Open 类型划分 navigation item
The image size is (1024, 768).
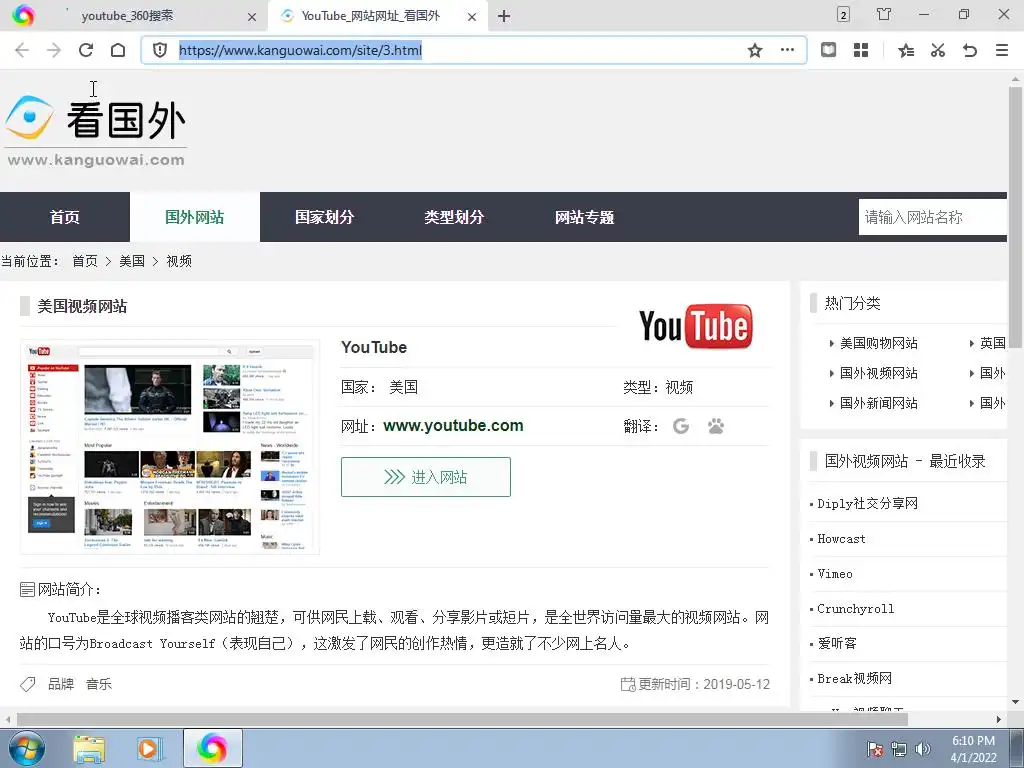coord(454,217)
